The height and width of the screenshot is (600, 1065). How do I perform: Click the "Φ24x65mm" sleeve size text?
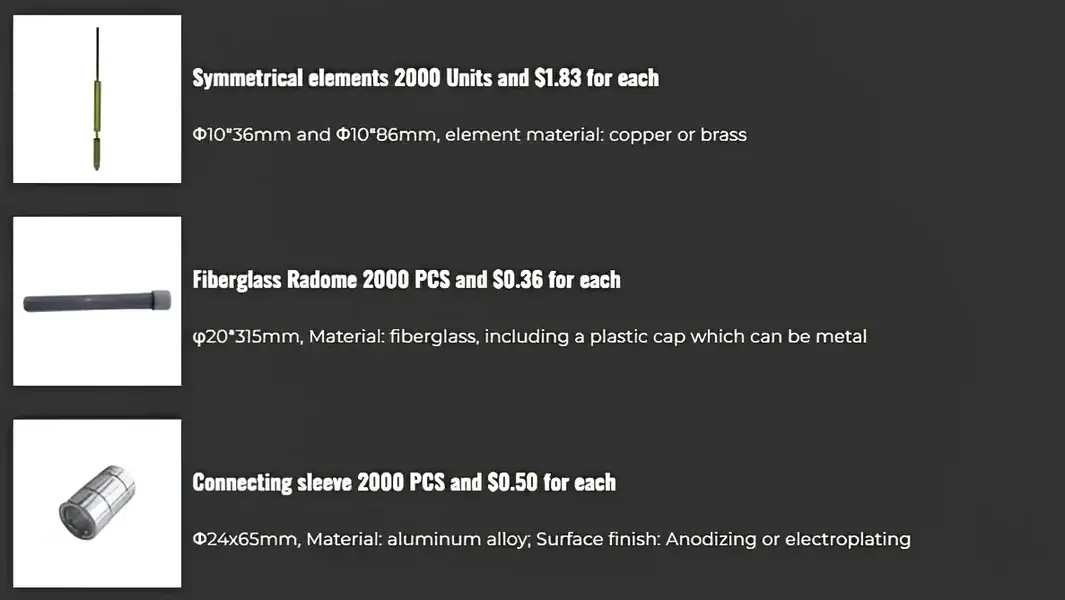click(245, 540)
